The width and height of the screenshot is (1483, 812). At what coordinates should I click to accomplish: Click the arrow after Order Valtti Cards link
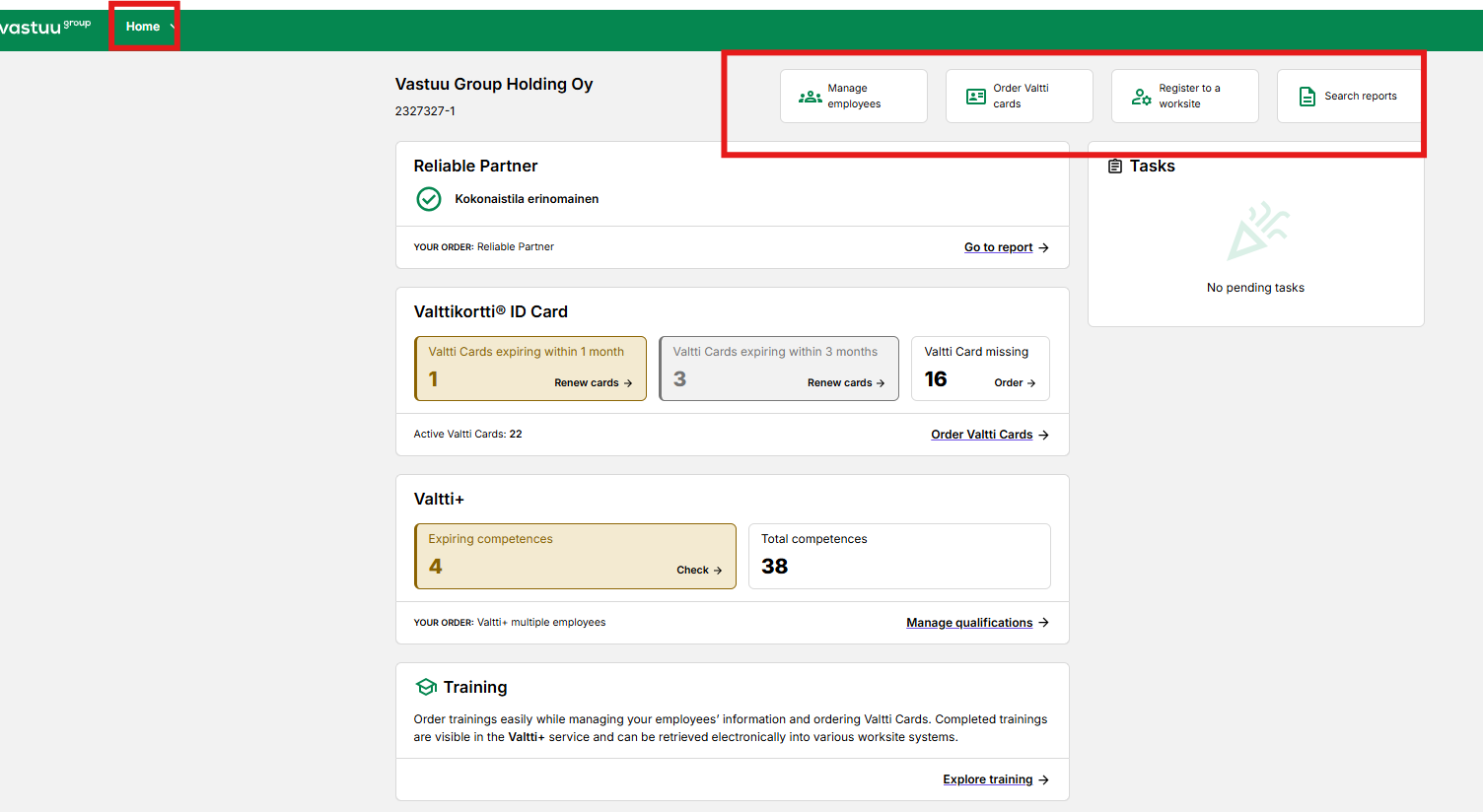(x=1043, y=435)
